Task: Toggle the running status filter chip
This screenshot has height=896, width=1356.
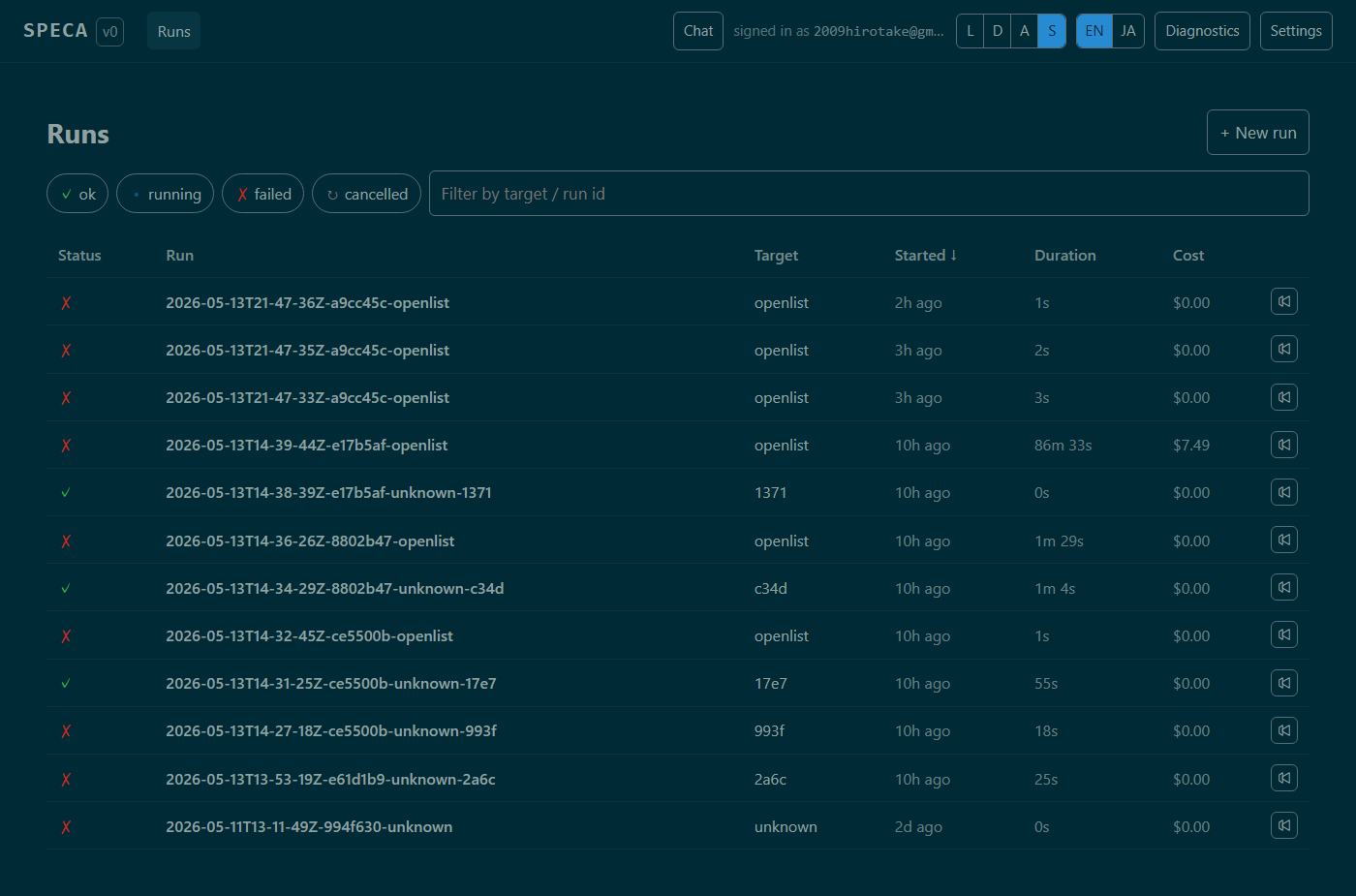Action: [x=166, y=194]
